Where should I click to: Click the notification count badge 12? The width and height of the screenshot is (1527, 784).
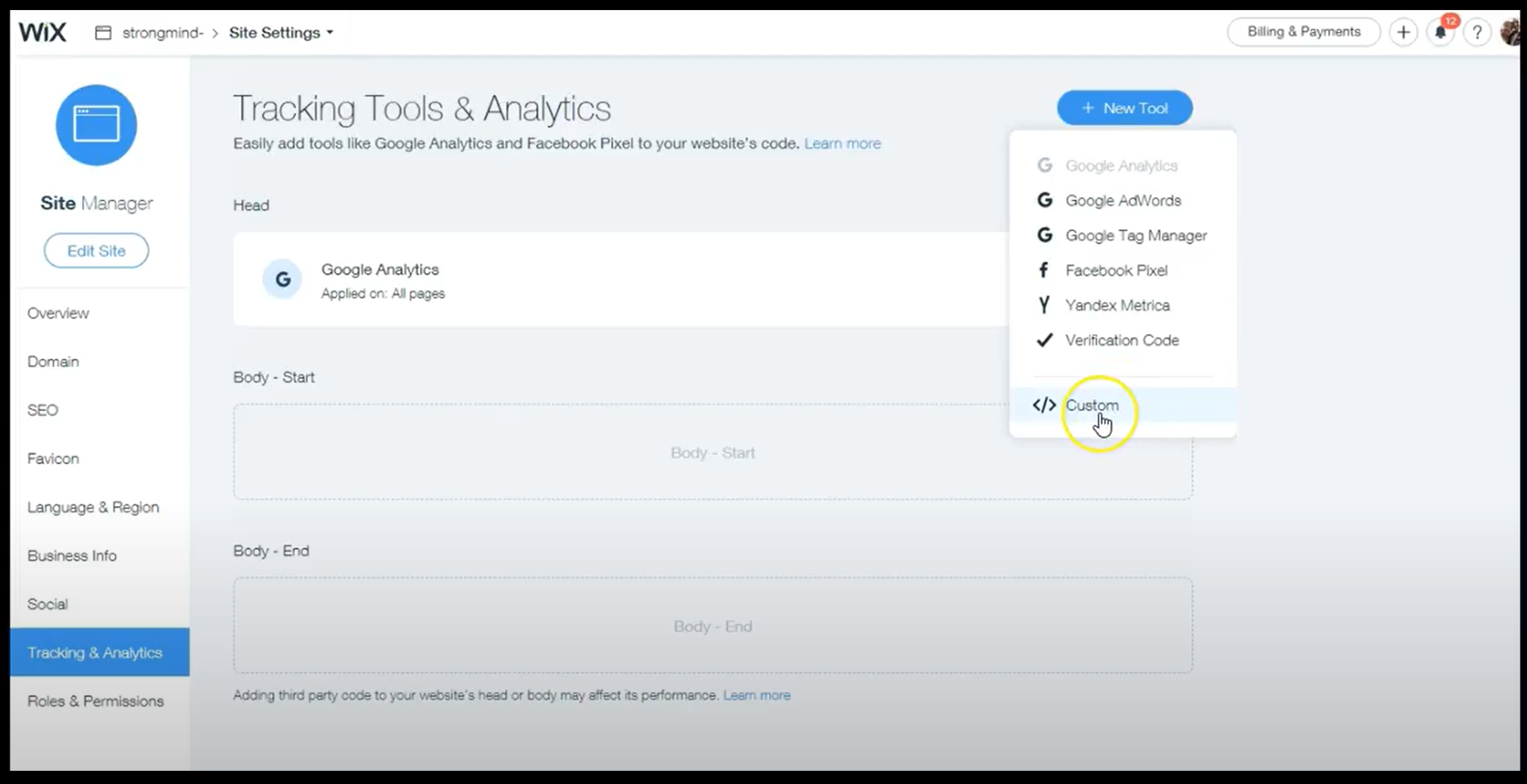[x=1450, y=21]
